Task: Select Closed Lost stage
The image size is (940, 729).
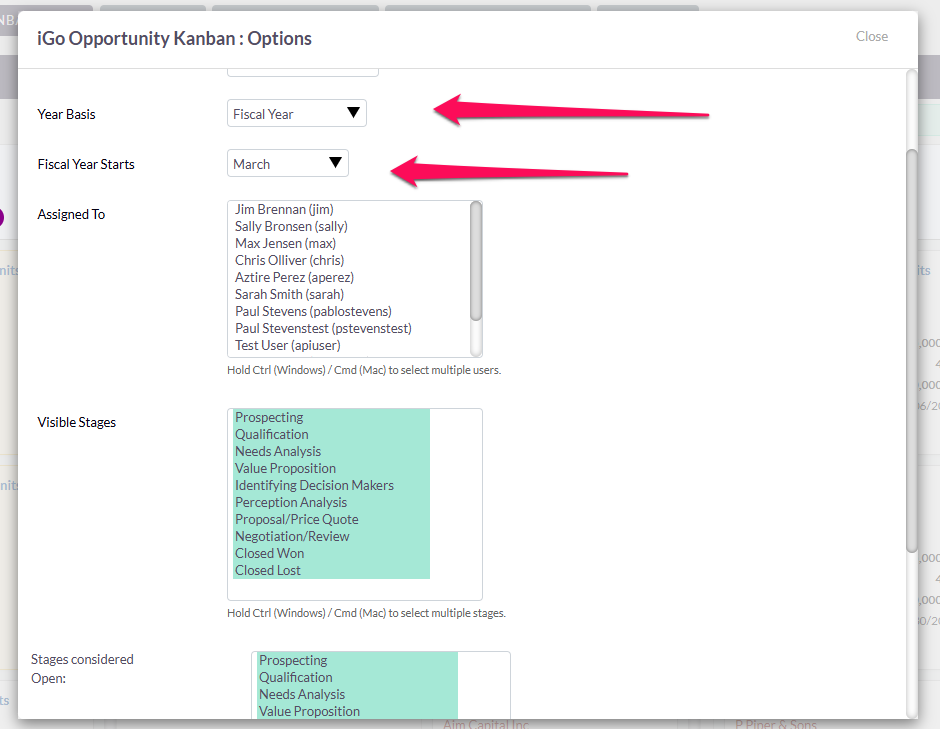Action: coord(332,570)
